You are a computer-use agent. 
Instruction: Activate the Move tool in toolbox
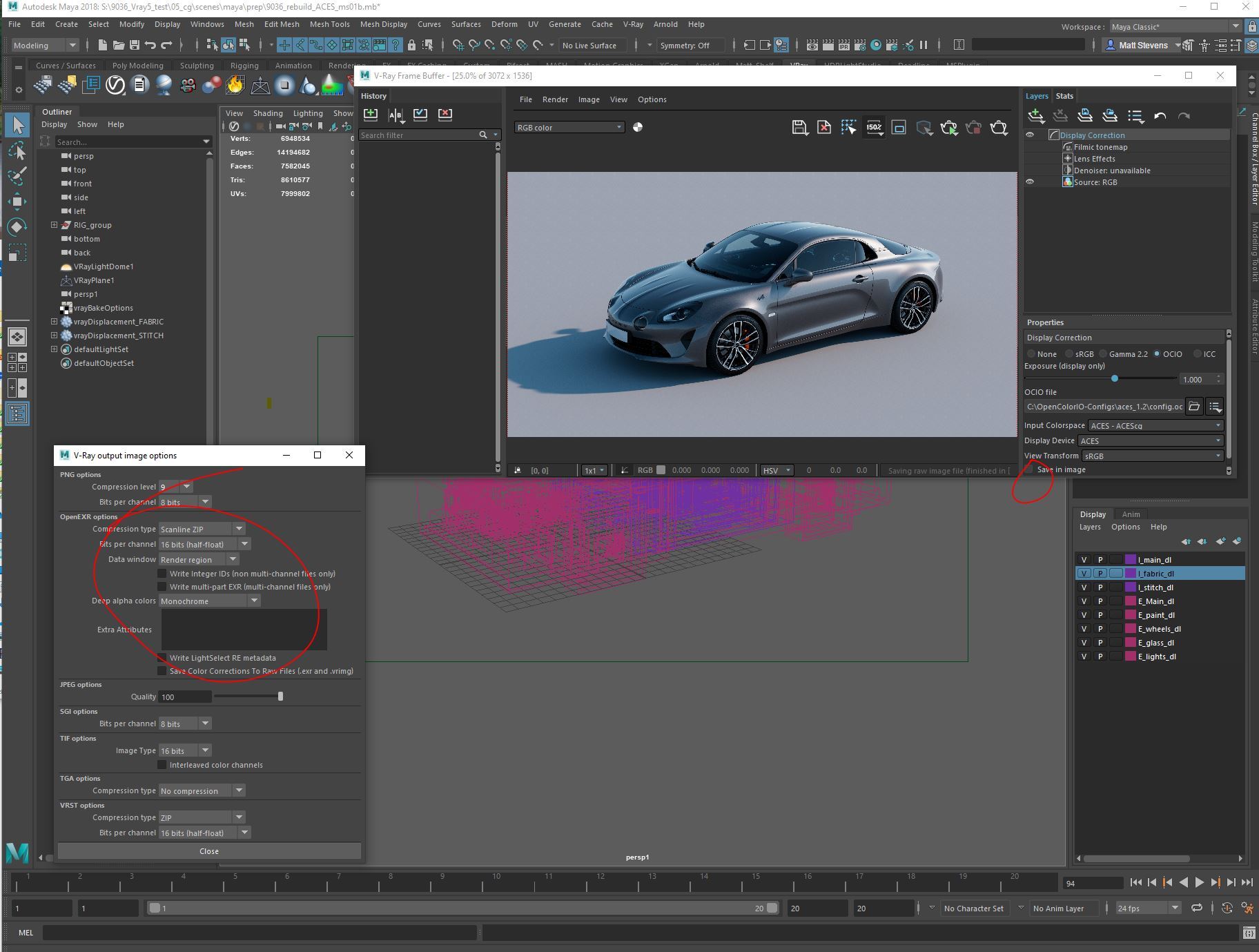(17, 202)
